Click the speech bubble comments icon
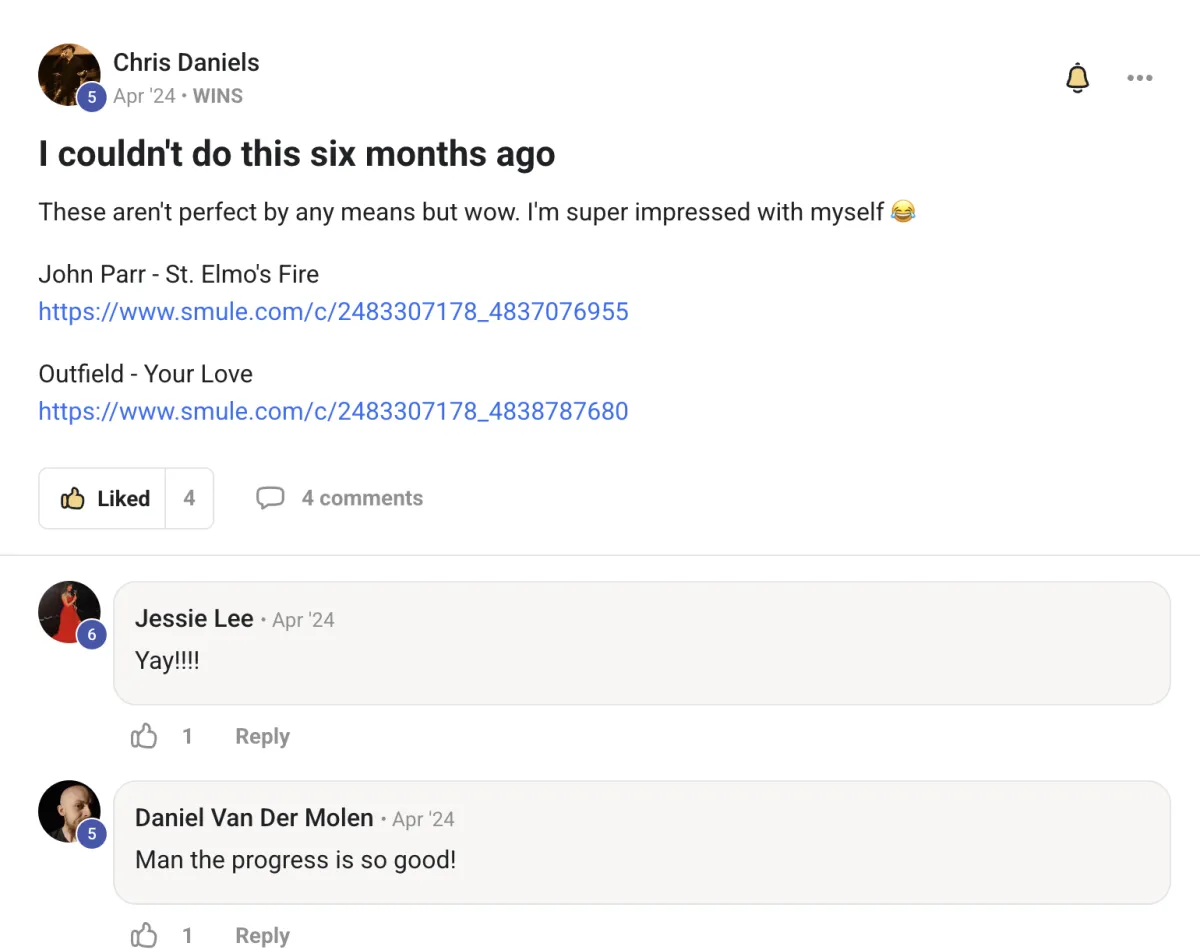This screenshot has height=950, width=1200. pos(270,498)
